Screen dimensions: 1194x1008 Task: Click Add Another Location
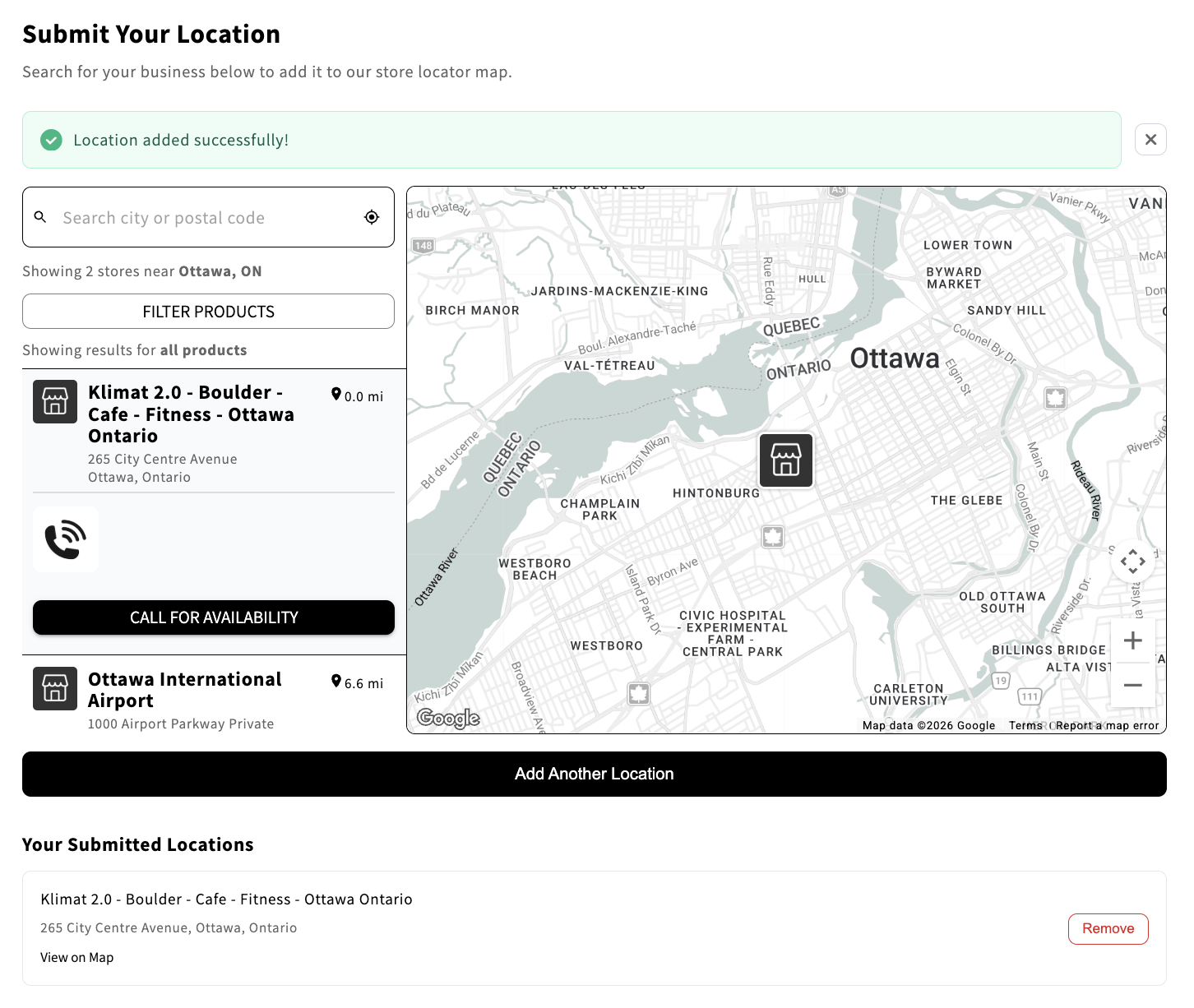click(x=595, y=774)
